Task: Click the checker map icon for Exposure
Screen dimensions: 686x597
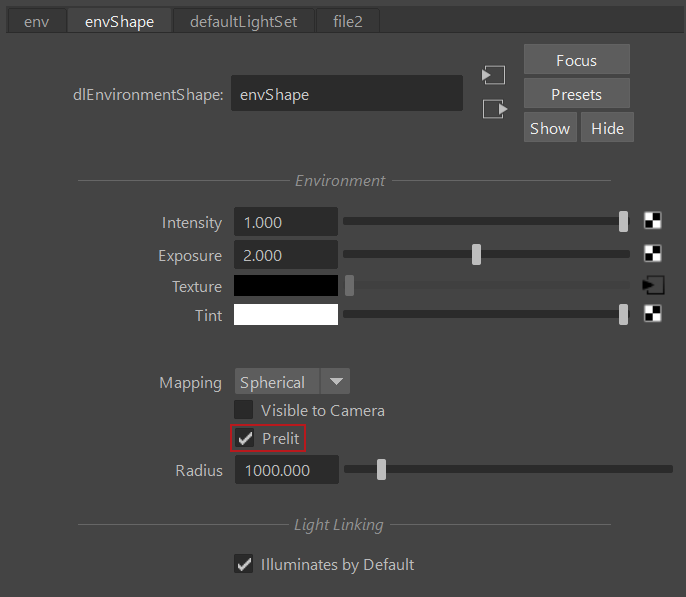Action: click(653, 254)
